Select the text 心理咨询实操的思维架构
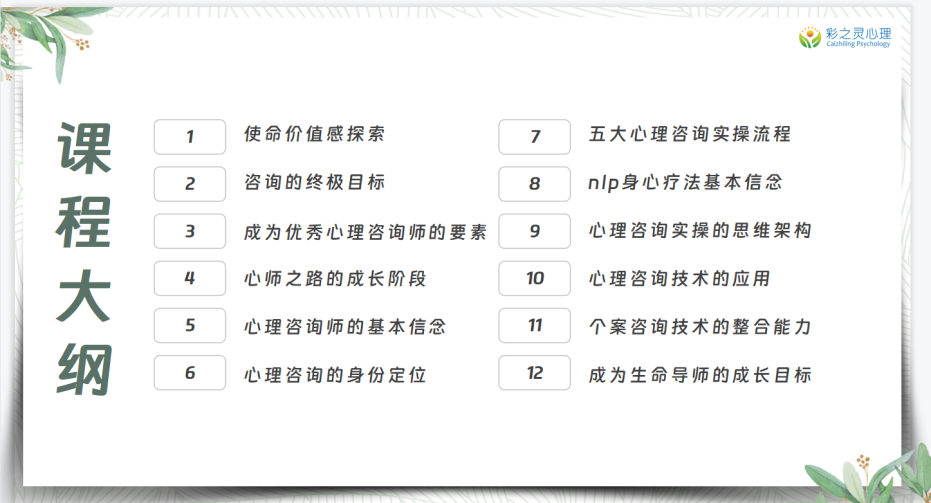Screen dimensions: 931x503 tap(700, 230)
